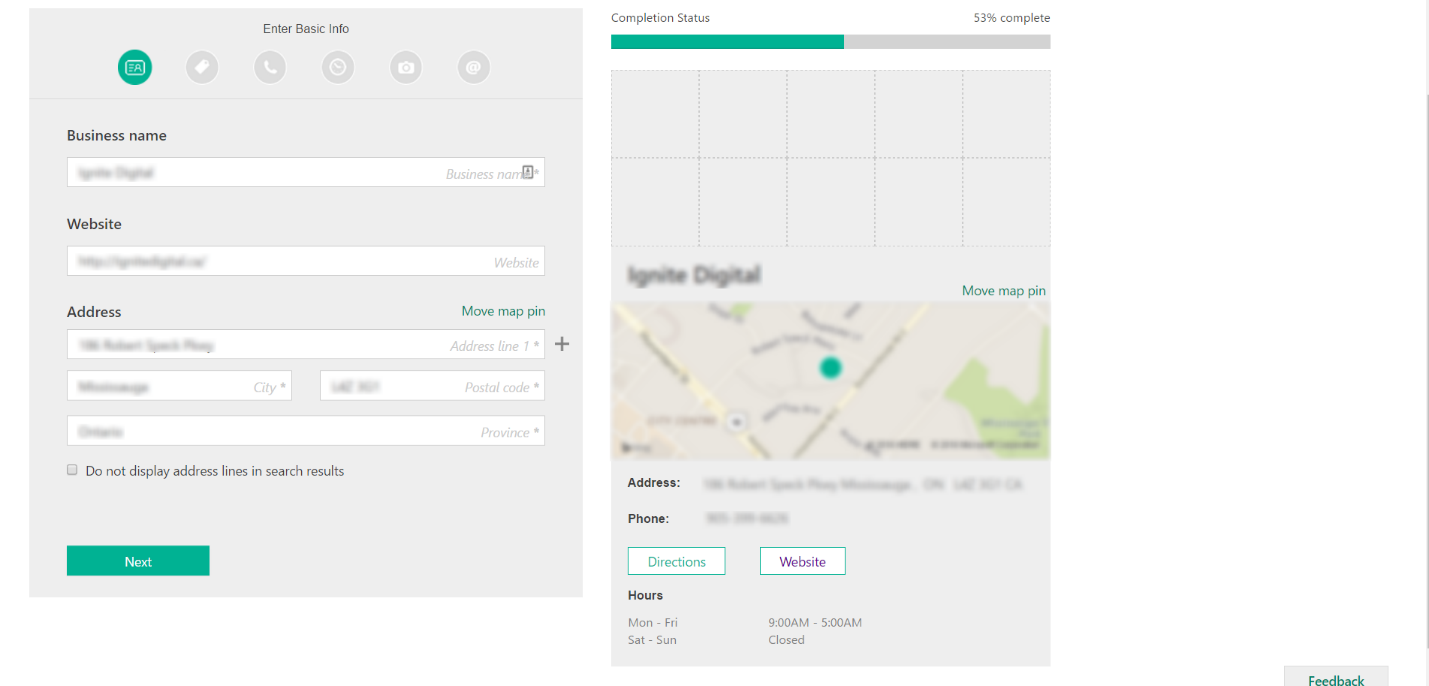1429x686 pixels.
Task: Click the 'Completion Status' label
Action: pyautogui.click(x=661, y=18)
